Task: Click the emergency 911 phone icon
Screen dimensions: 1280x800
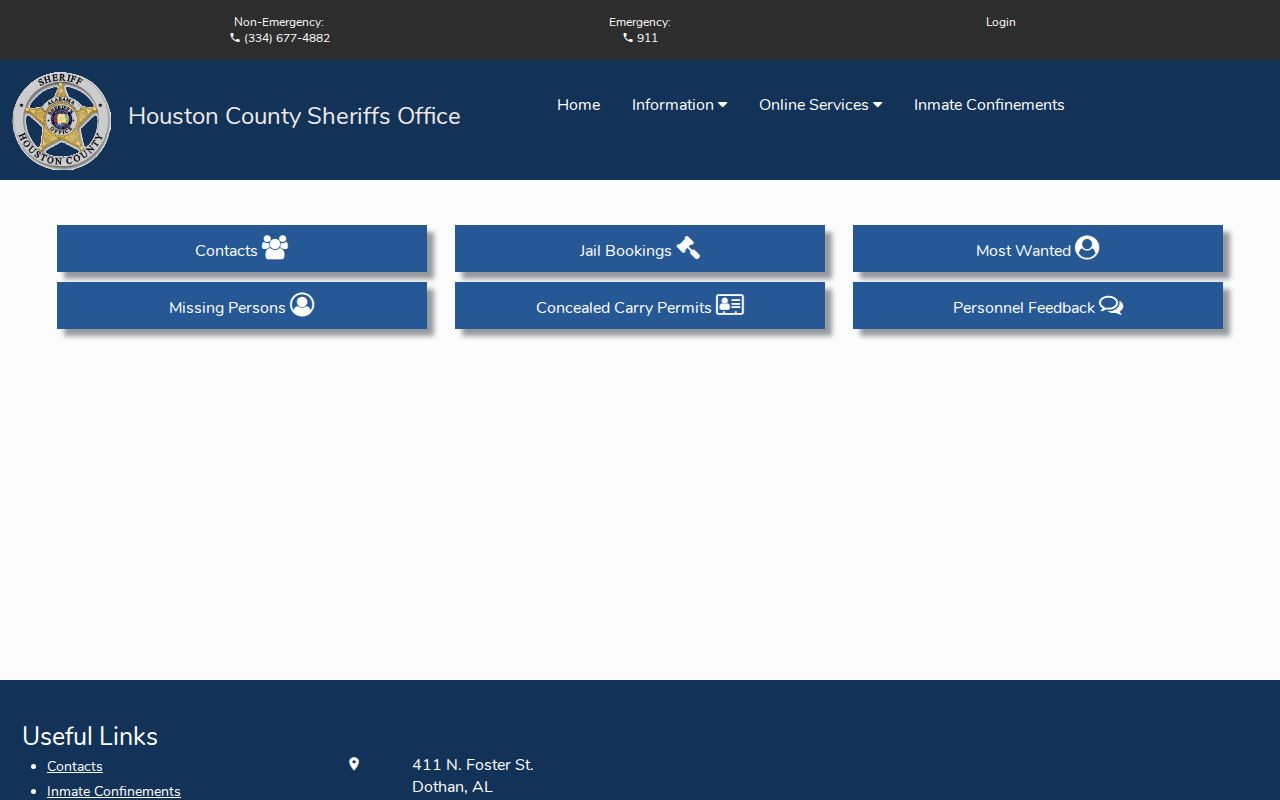Action: [628, 38]
